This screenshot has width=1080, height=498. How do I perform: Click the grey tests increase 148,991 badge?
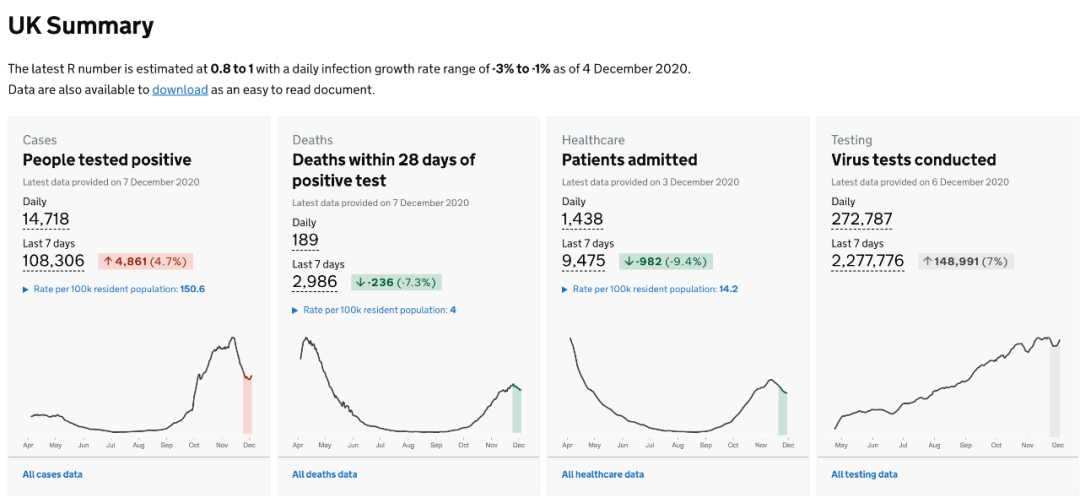(x=965, y=261)
